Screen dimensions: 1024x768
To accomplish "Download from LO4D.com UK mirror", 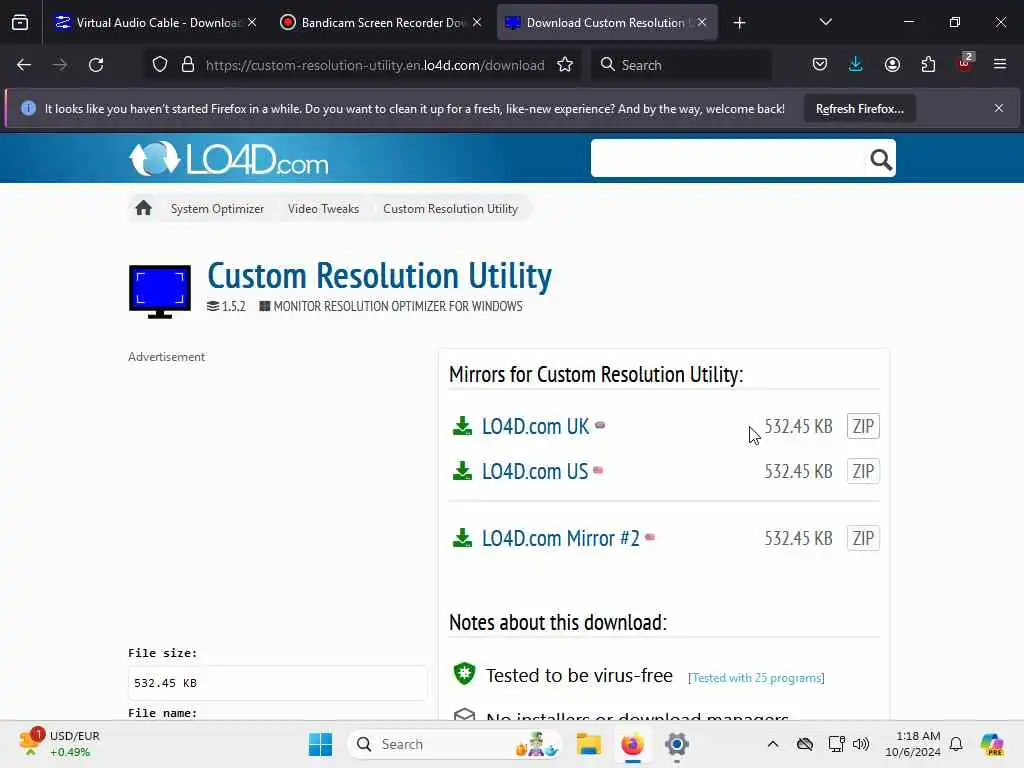I will 536,426.
